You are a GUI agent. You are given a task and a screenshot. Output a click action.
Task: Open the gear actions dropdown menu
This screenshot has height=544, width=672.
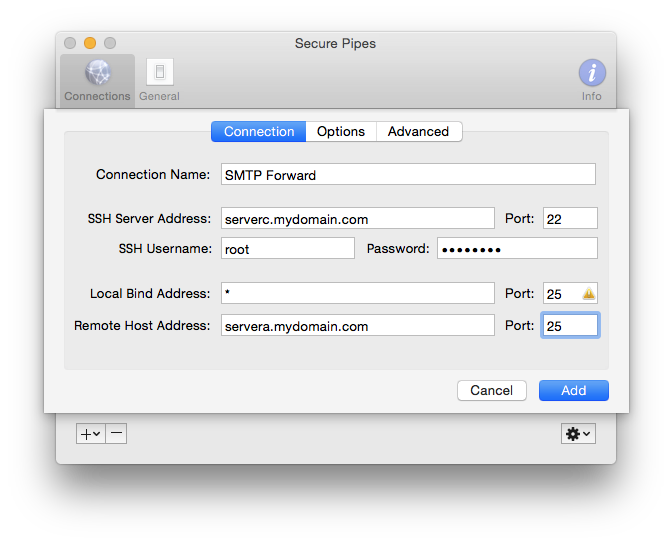(x=578, y=433)
